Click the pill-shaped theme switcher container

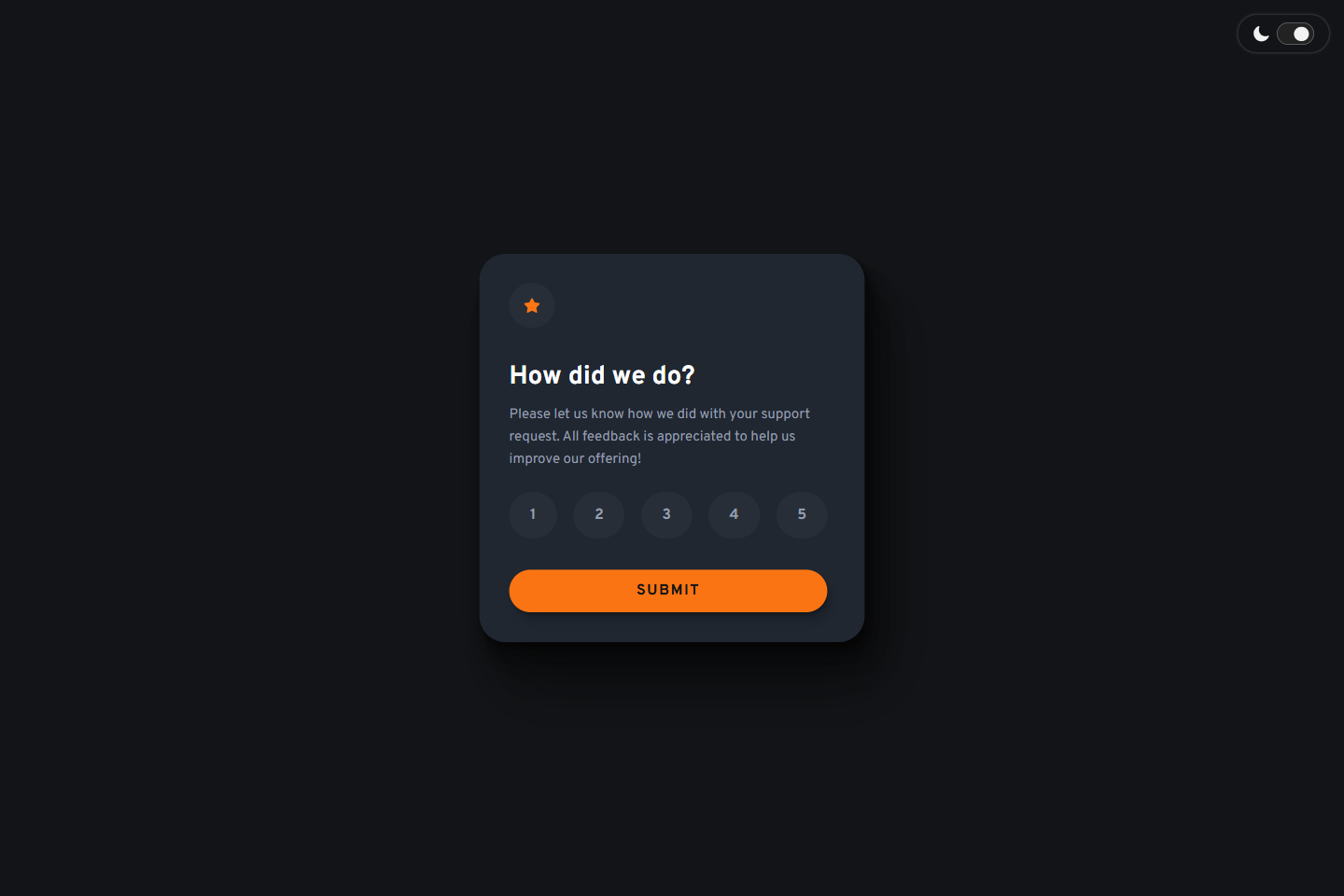click(x=1283, y=34)
